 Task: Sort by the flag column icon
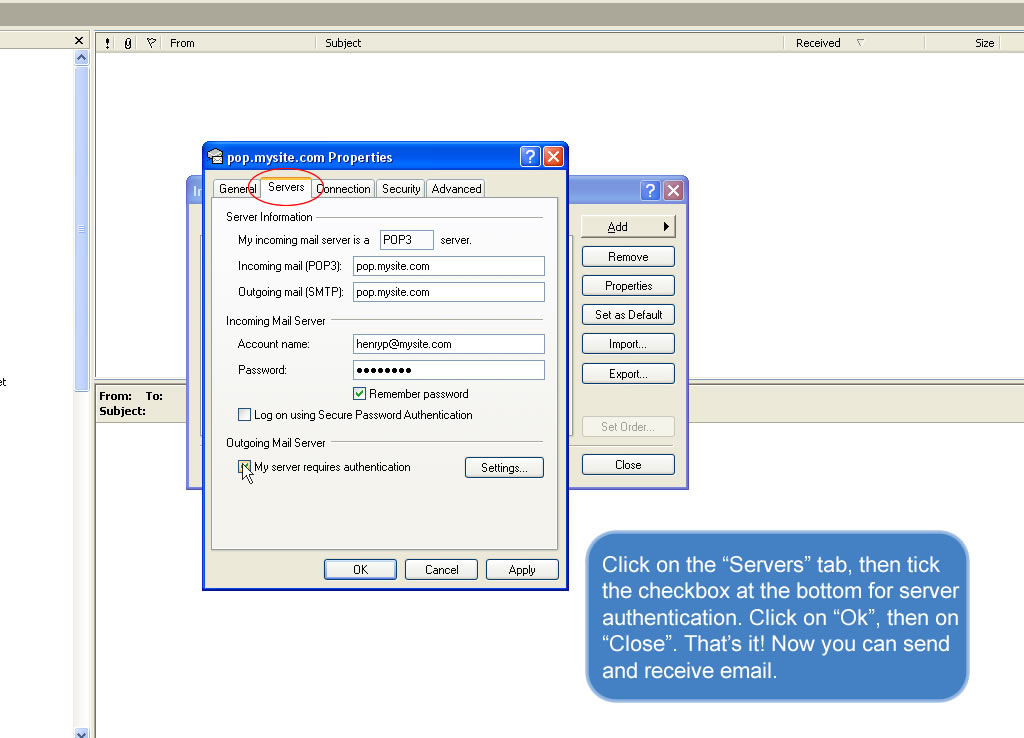[x=151, y=43]
